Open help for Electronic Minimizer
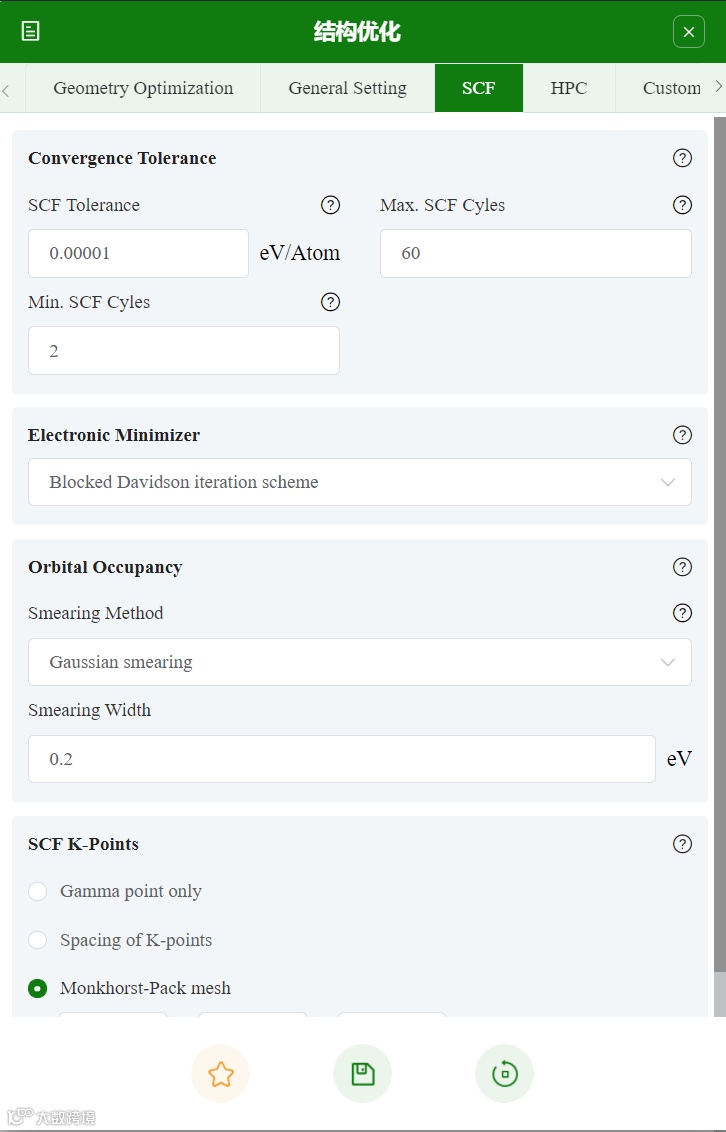This screenshot has width=726, height=1132. pos(682,435)
